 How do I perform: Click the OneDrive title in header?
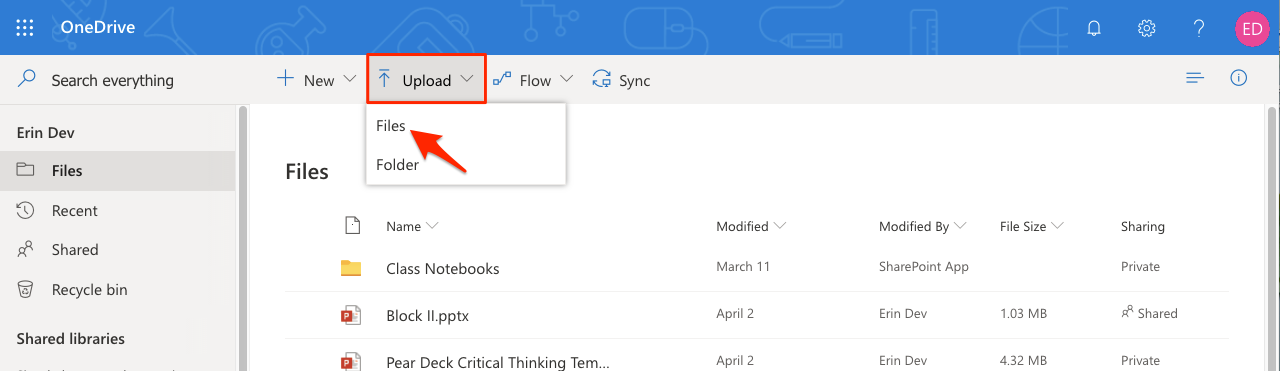click(x=98, y=27)
